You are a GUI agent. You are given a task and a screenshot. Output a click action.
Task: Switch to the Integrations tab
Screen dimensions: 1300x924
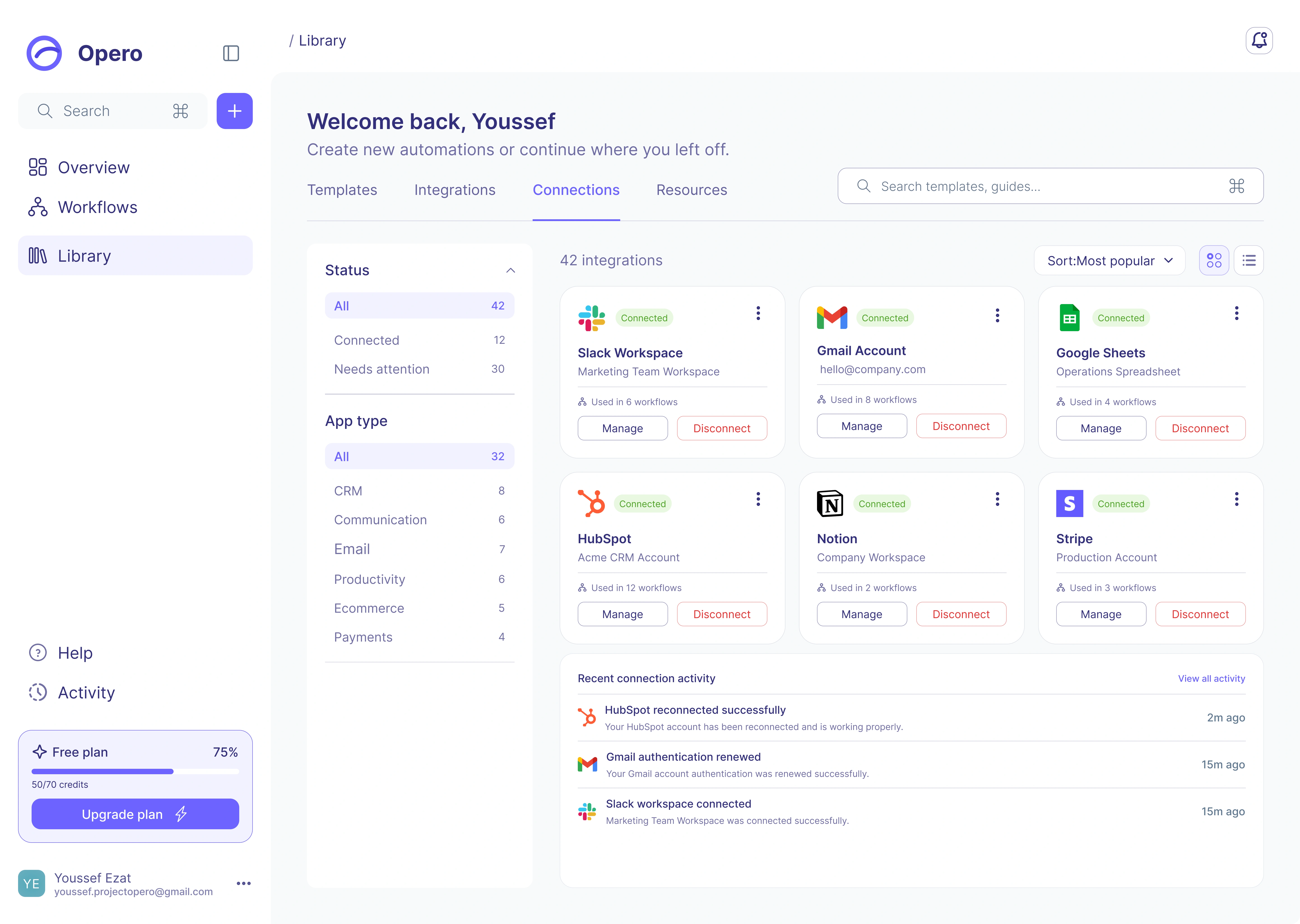455,190
